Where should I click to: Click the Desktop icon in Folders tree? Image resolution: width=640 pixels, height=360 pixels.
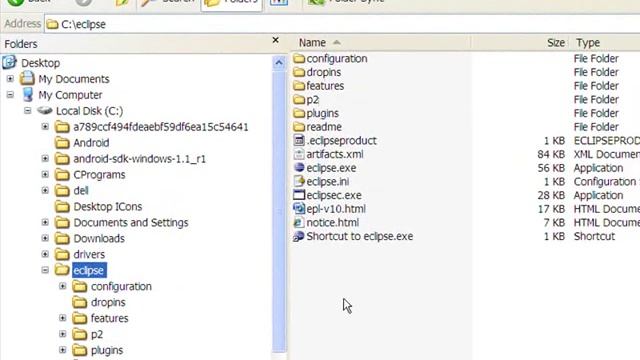pyautogui.click(x=9, y=62)
